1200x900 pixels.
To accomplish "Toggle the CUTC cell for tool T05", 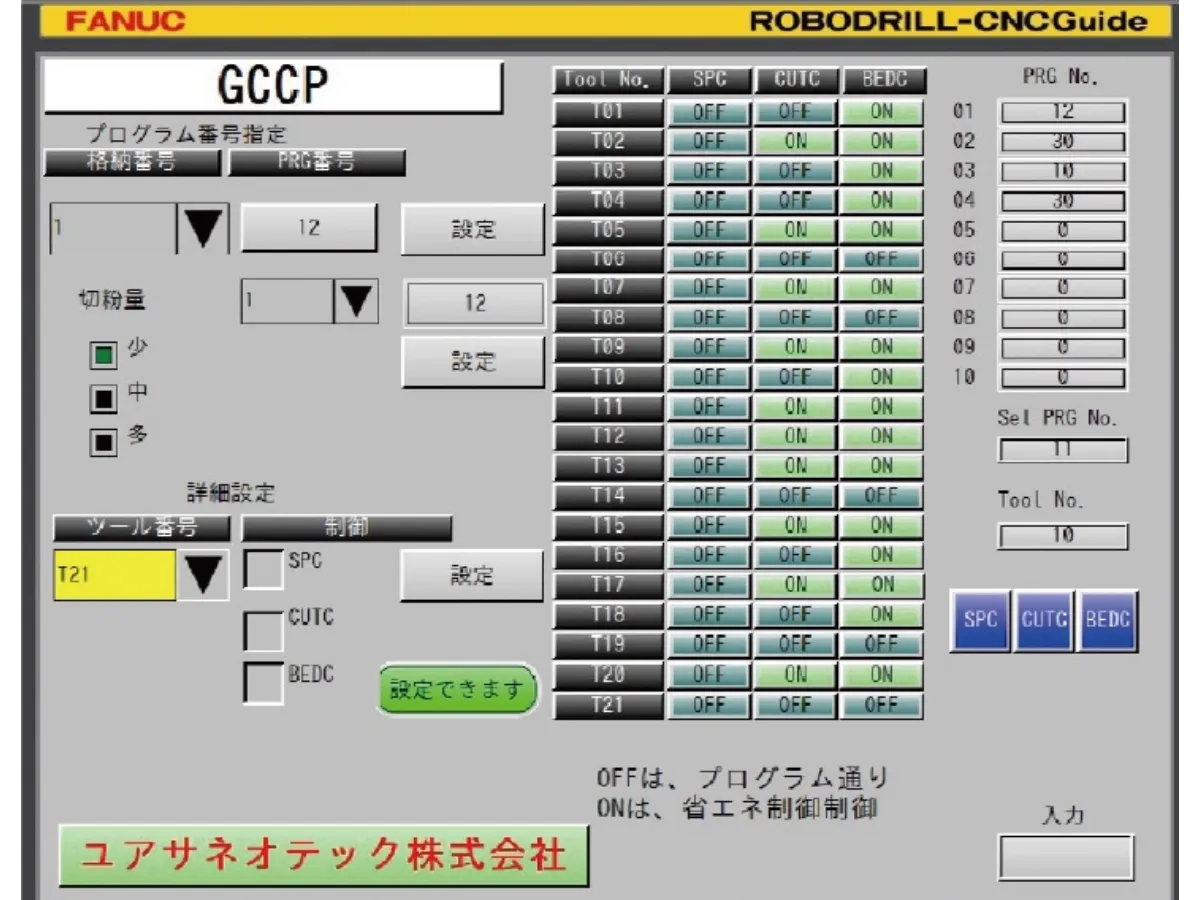I will click(x=795, y=229).
